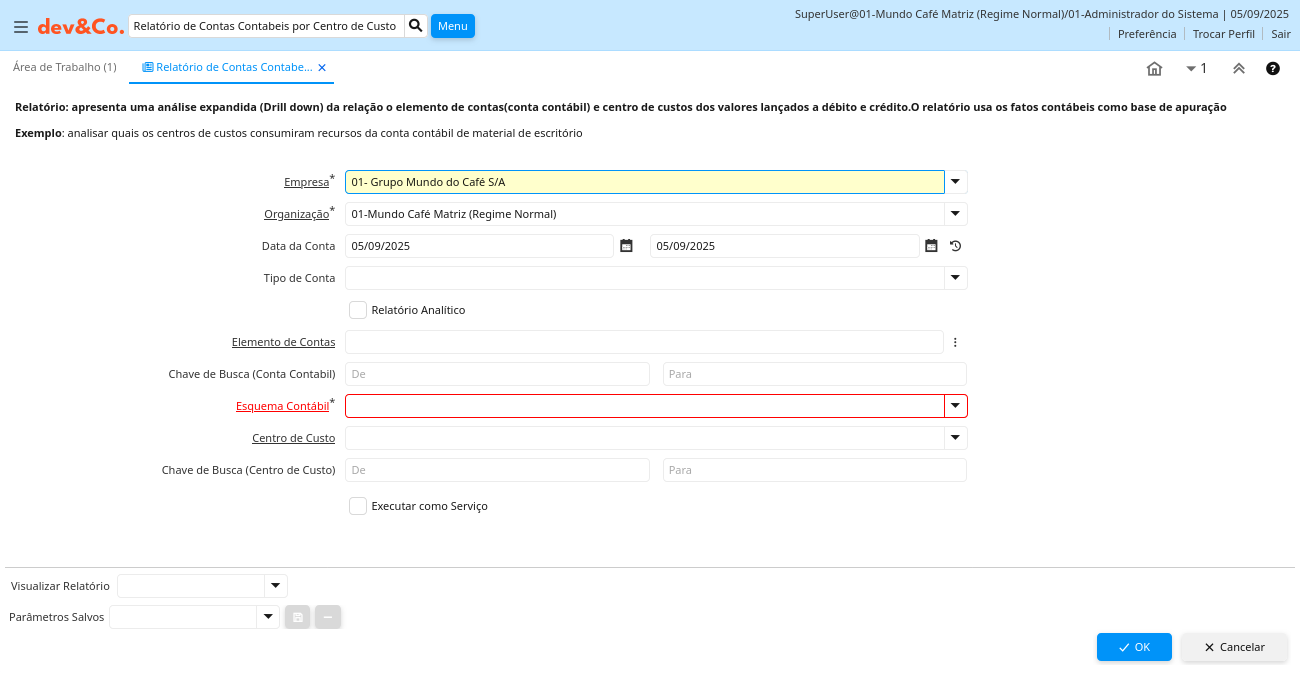This screenshot has width=1300, height=674.
Task: Click the Trocar Perfil link
Action: click(x=1223, y=34)
